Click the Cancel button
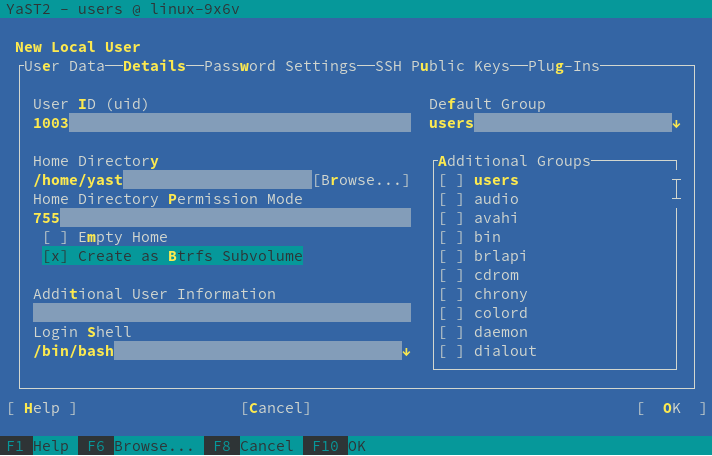This screenshot has width=712, height=456. (276, 408)
